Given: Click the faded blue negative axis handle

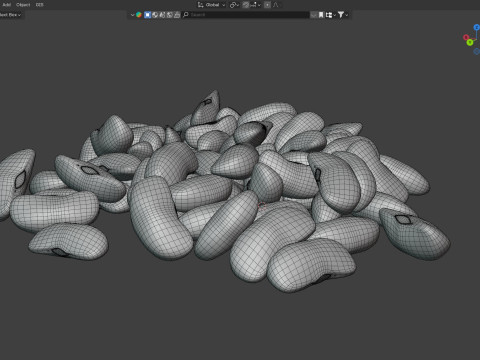Looking at the screenshot, I should (477, 51).
